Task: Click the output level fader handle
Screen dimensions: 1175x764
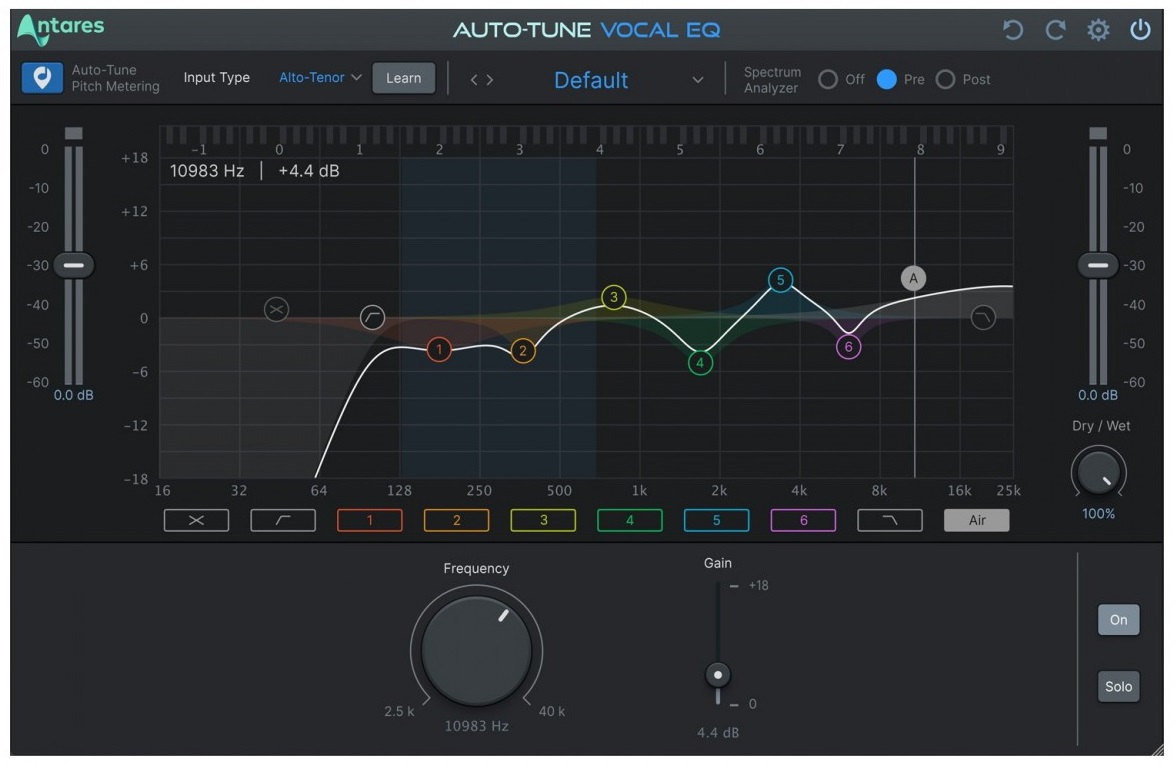Action: click(1098, 265)
